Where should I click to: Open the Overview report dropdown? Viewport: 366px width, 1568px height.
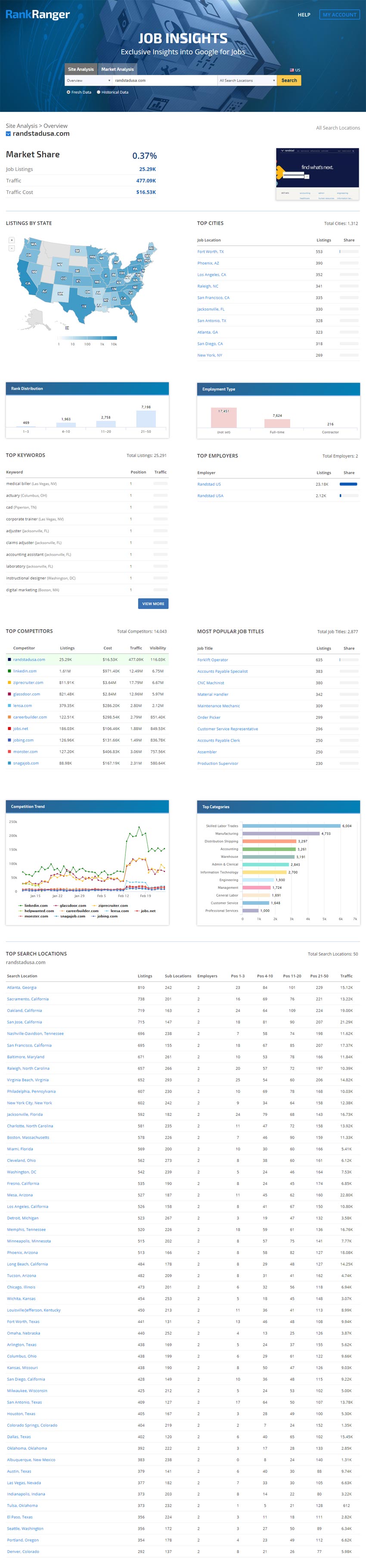(x=88, y=81)
